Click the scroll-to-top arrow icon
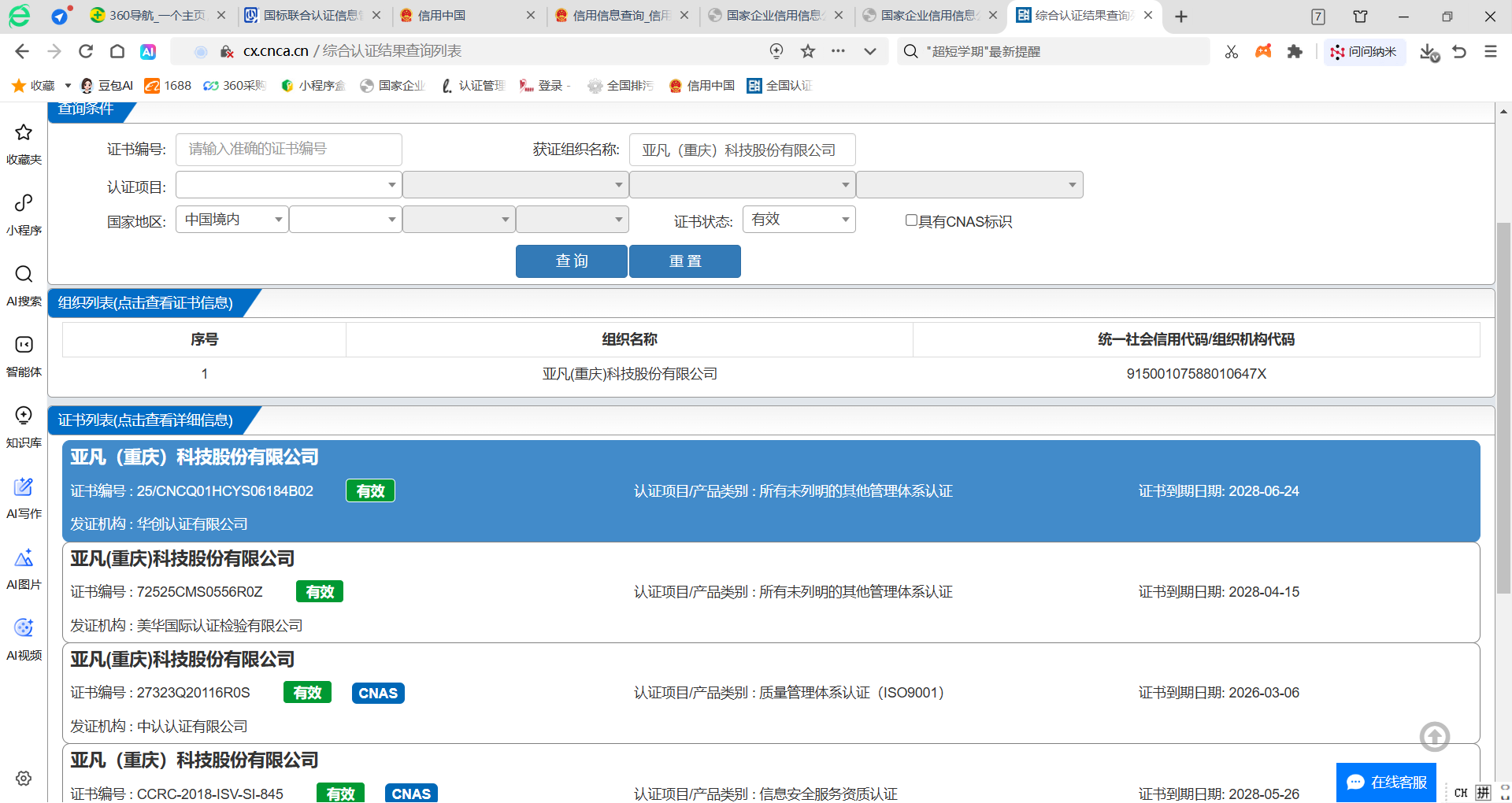Viewport: 1512px width, 803px height. pos(1434,737)
